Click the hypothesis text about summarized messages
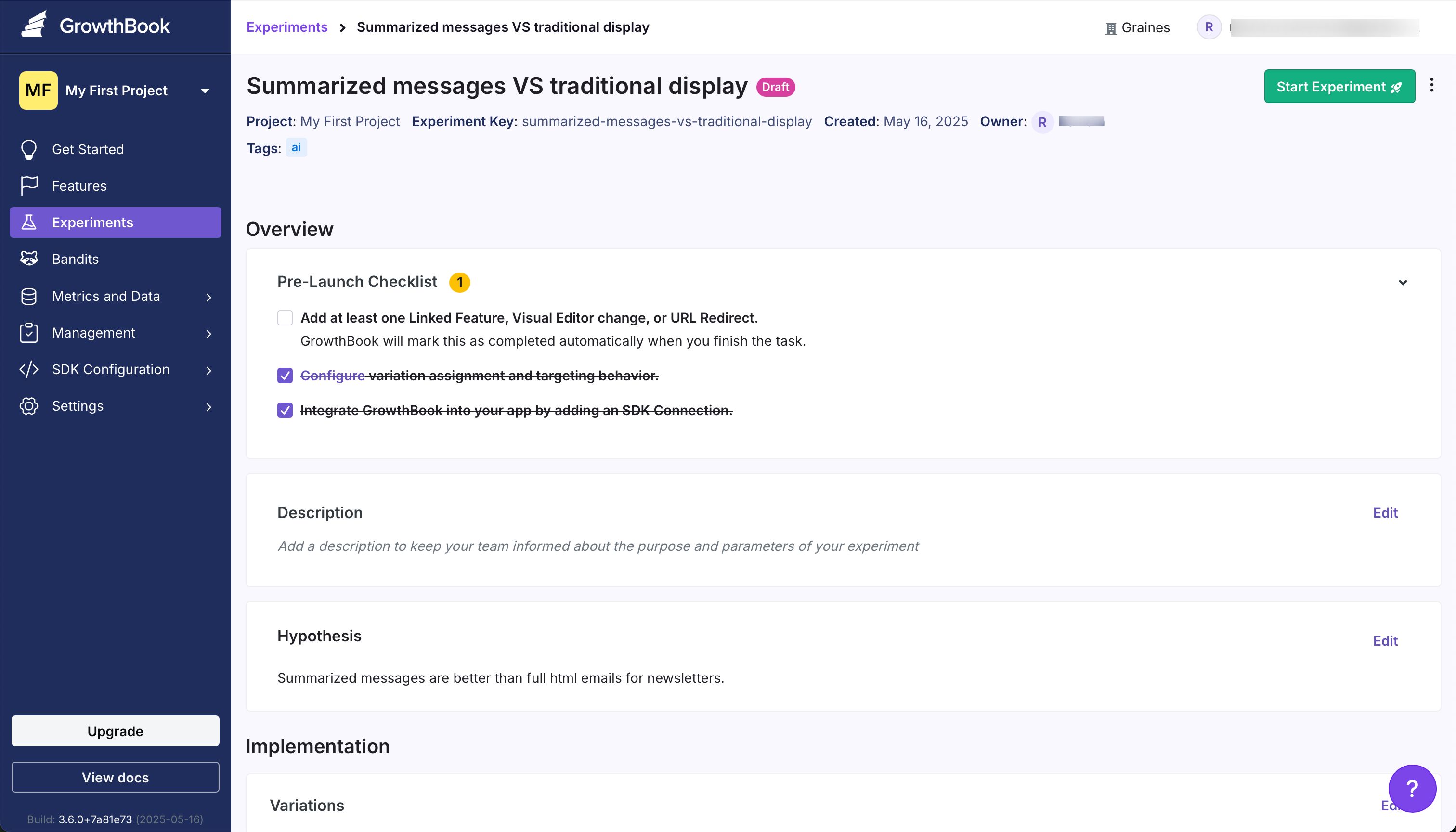 pos(501,678)
